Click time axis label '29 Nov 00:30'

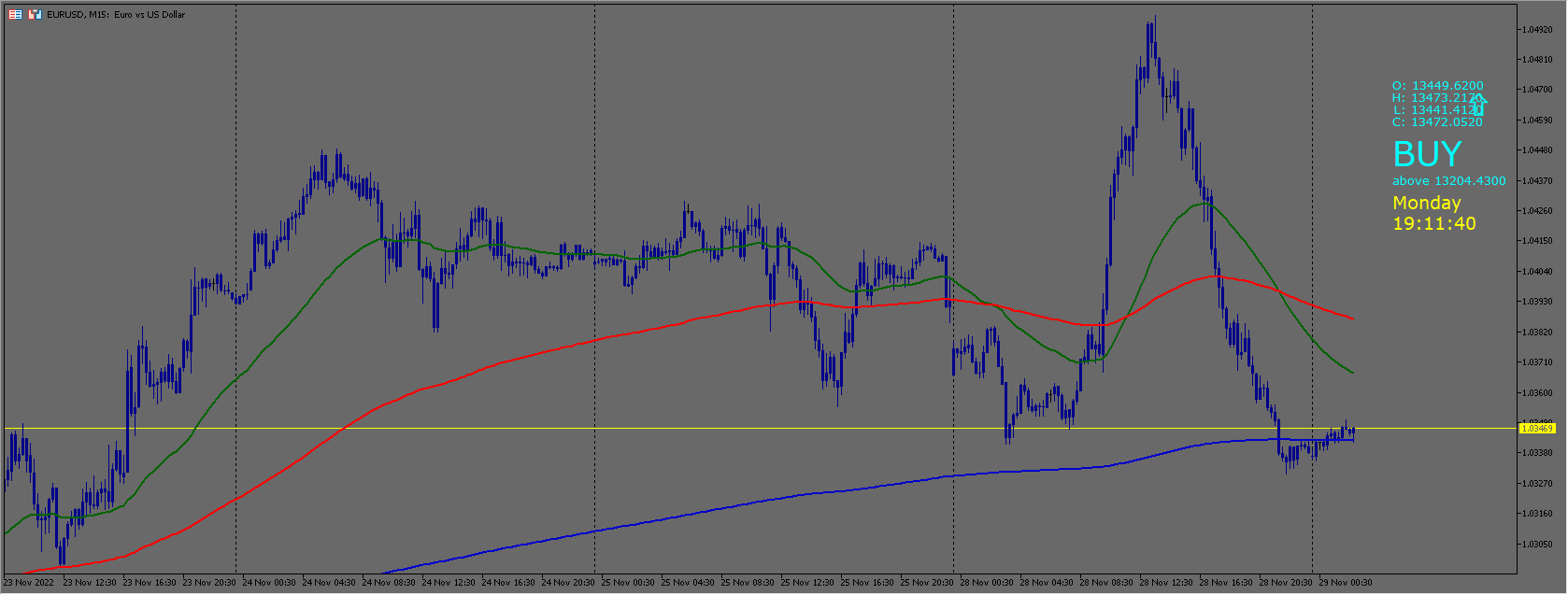[x=1346, y=583]
